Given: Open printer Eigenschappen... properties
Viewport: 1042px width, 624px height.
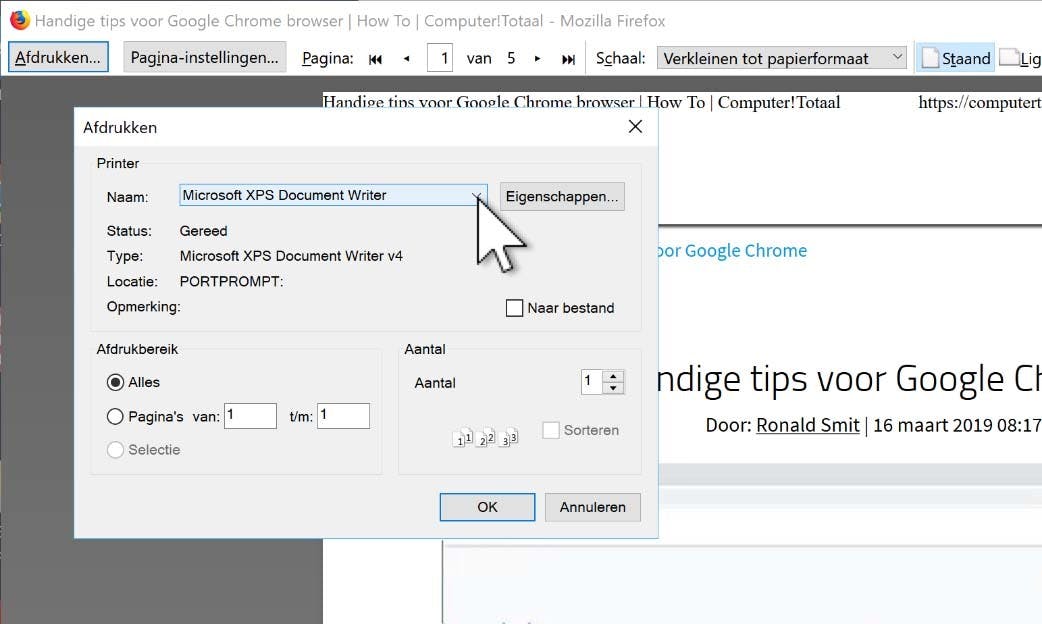Looking at the screenshot, I should (562, 197).
